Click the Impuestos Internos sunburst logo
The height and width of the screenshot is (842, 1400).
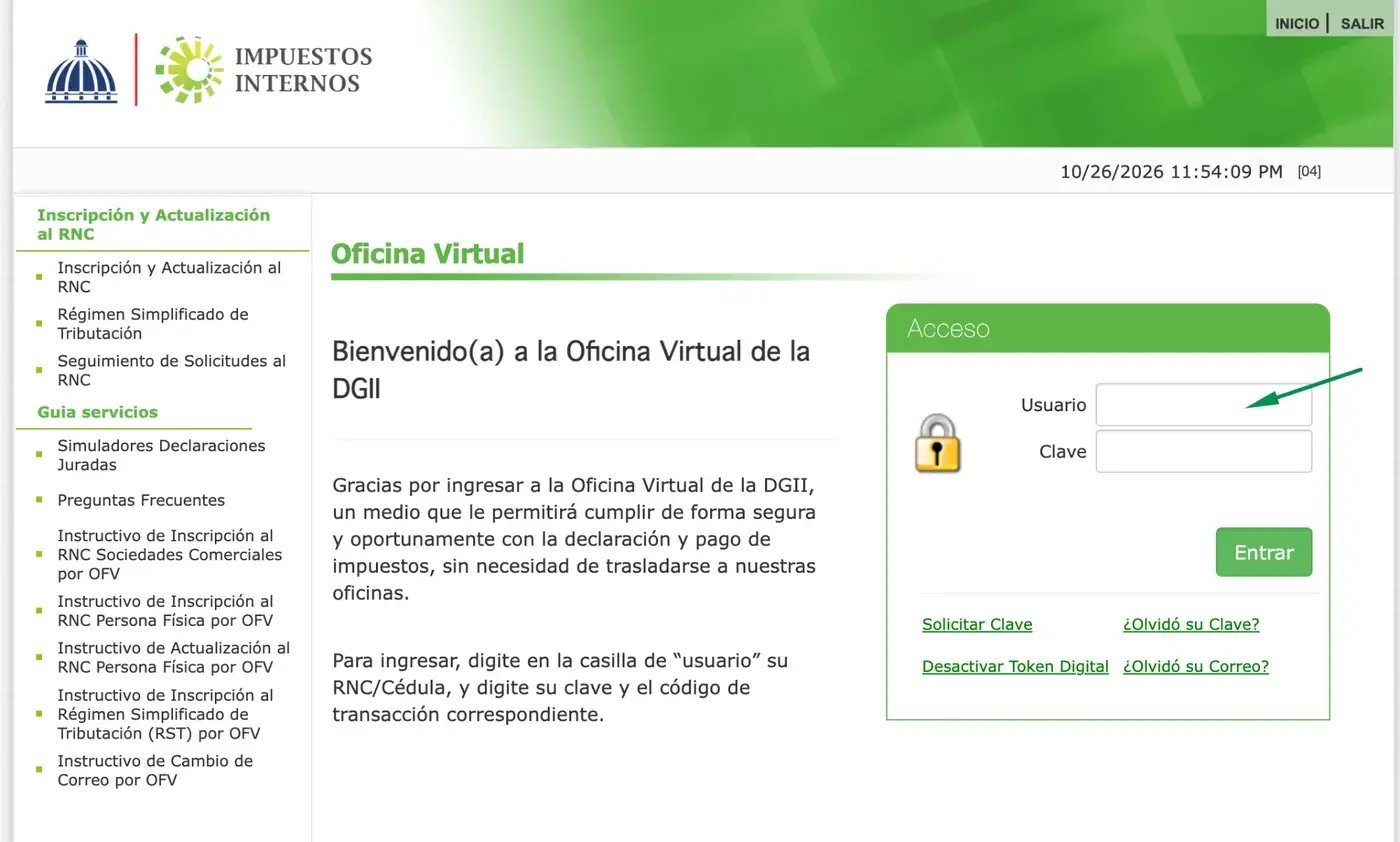[x=190, y=70]
